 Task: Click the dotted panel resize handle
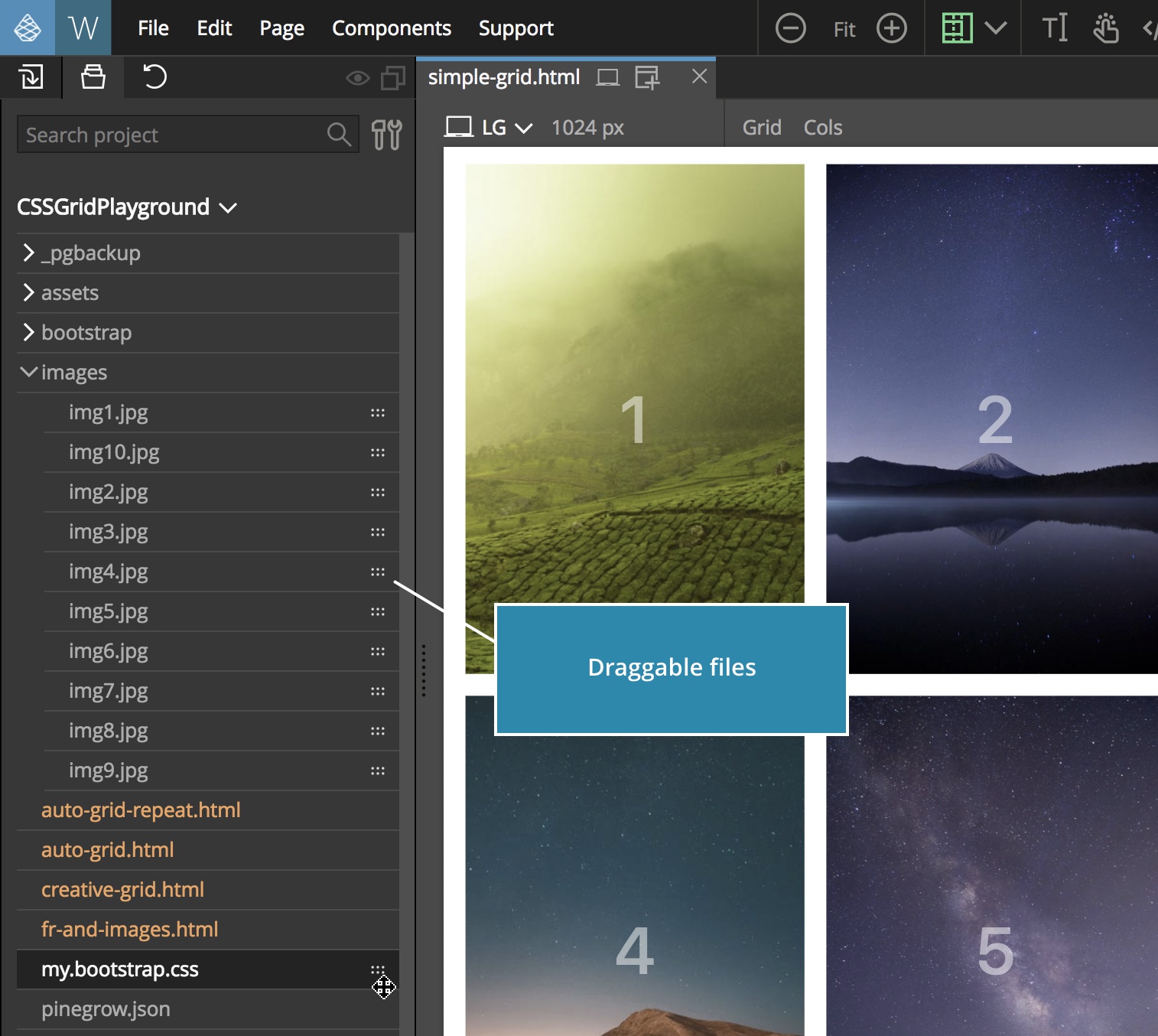pos(423,670)
